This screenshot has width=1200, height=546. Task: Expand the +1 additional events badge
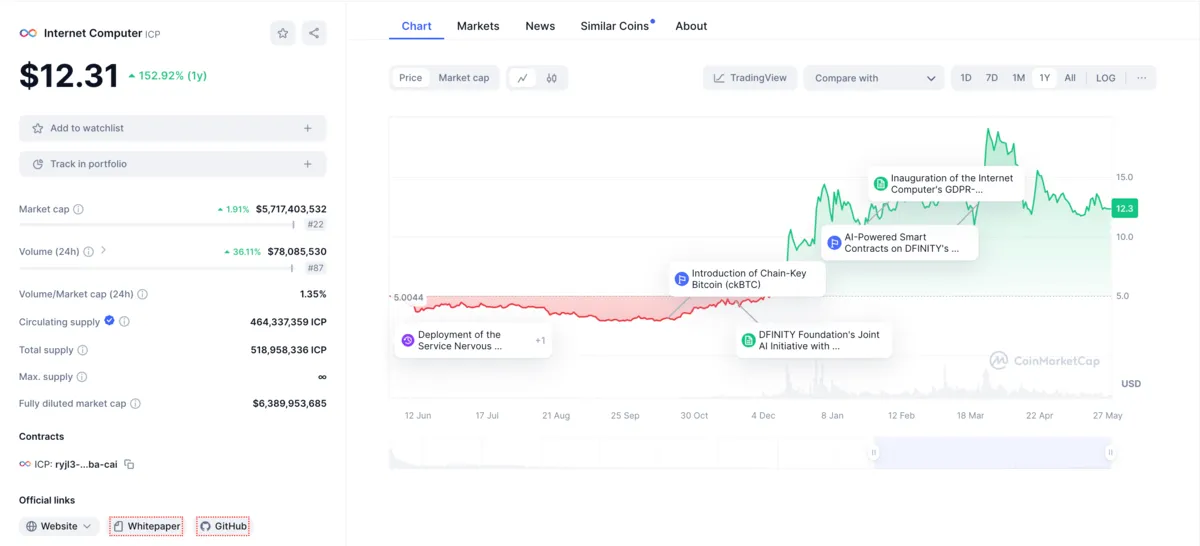click(x=540, y=341)
